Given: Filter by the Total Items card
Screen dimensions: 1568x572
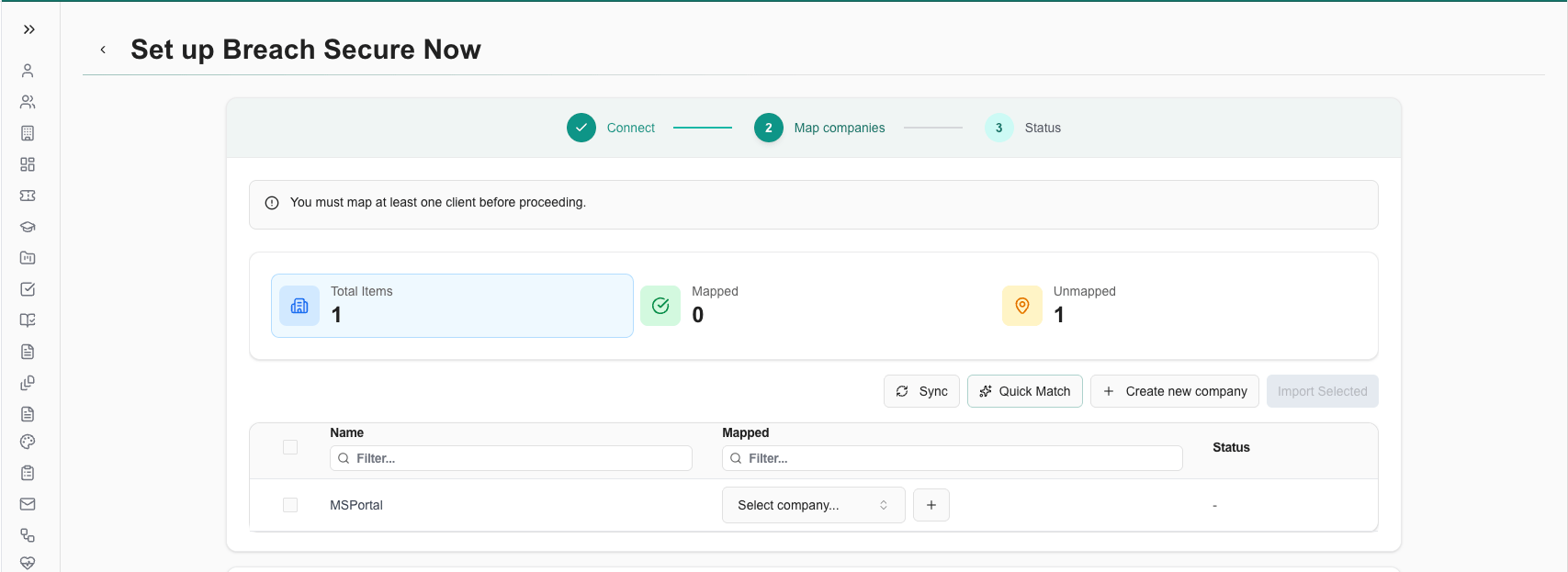Looking at the screenshot, I should tap(452, 306).
